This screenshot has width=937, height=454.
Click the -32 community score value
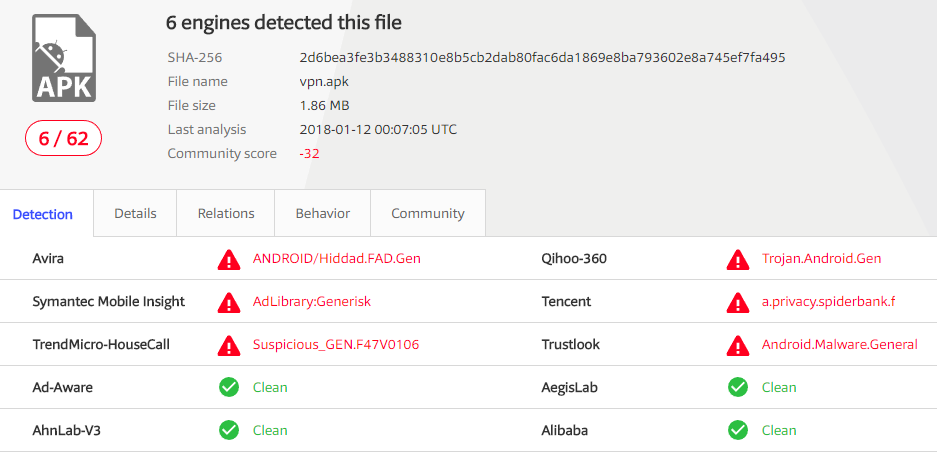[x=310, y=154]
